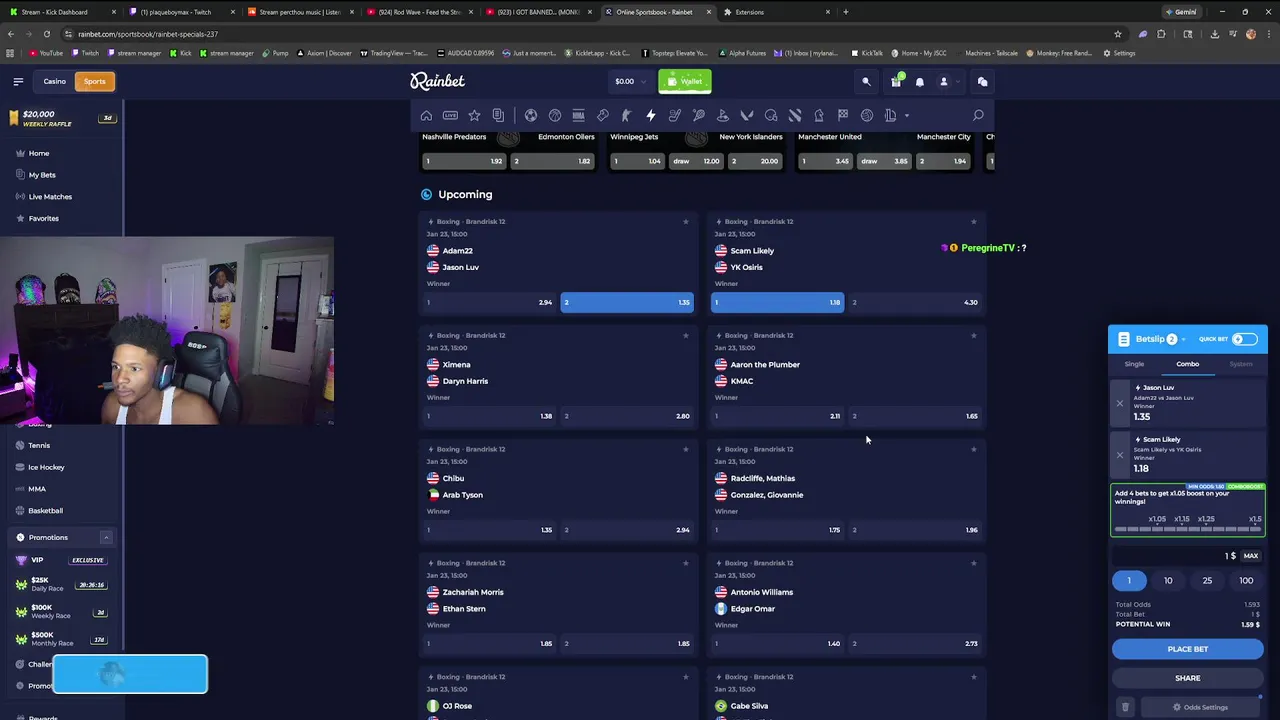
Task: Open Odds Settings
Action: pos(1200,707)
